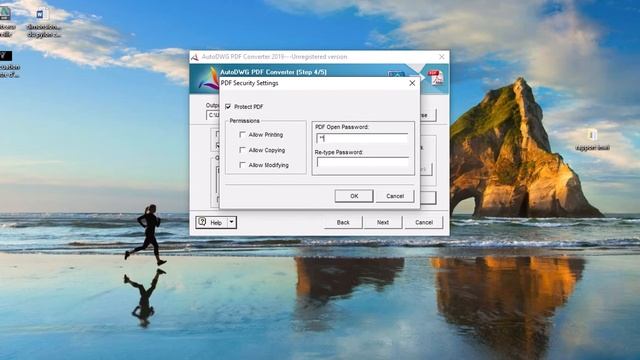Cancel the PDF Security Settings dialog
Viewport: 640px width, 360px height.
(395, 196)
